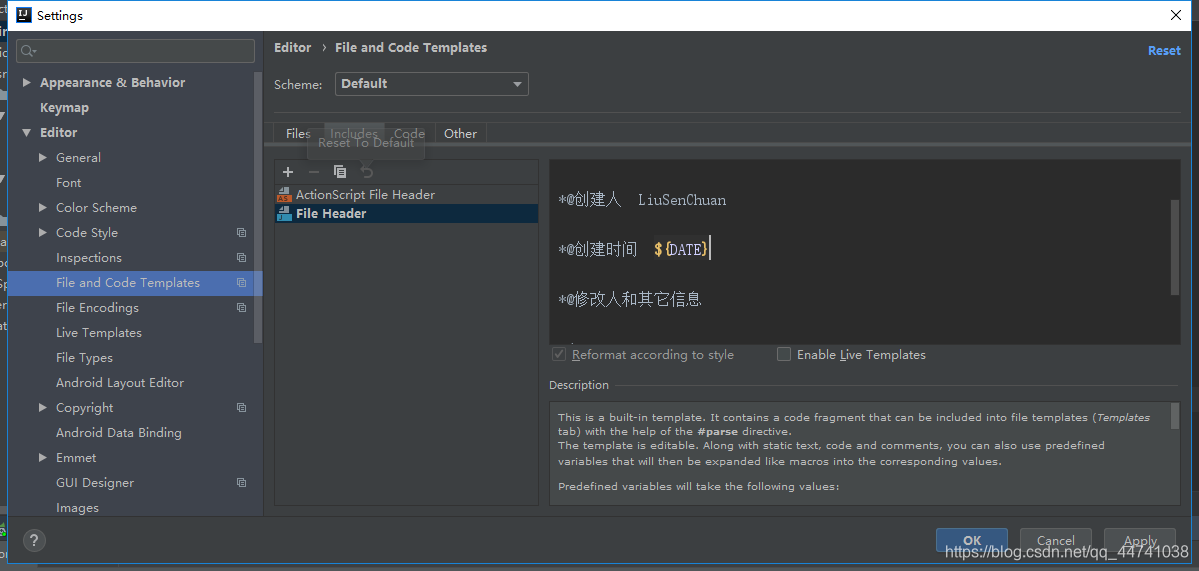Select GUI Designer settings item

(95, 482)
